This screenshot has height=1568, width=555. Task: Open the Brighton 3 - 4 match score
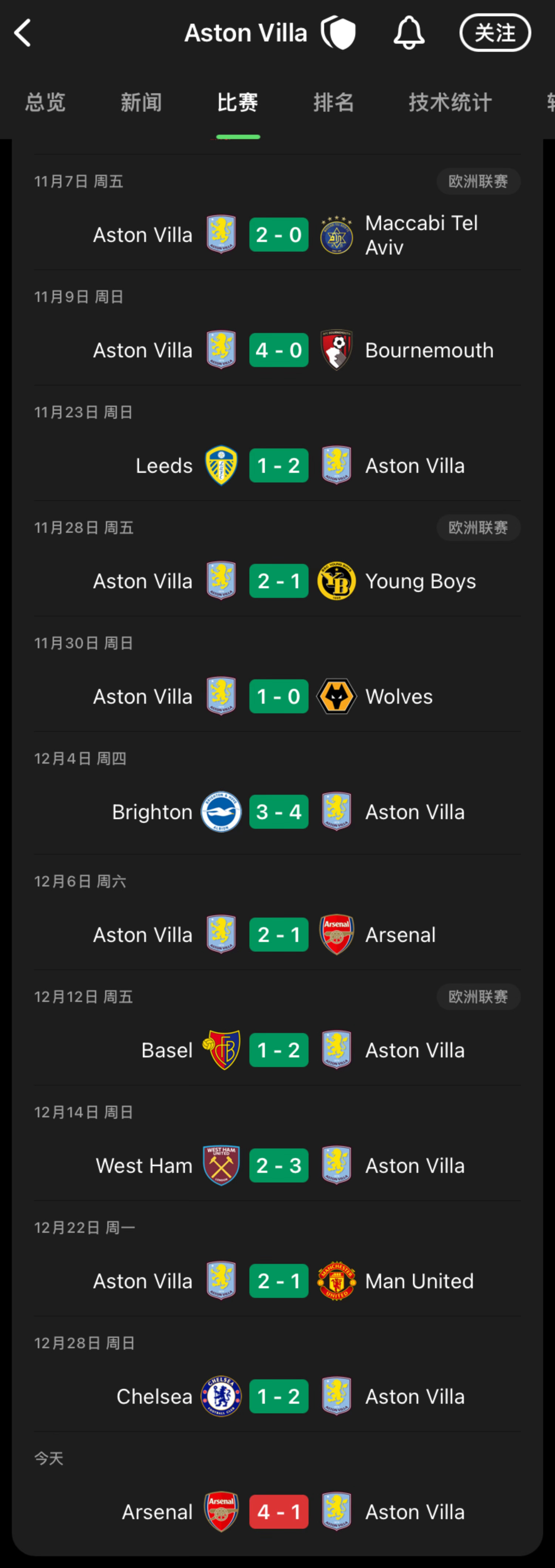[279, 812]
